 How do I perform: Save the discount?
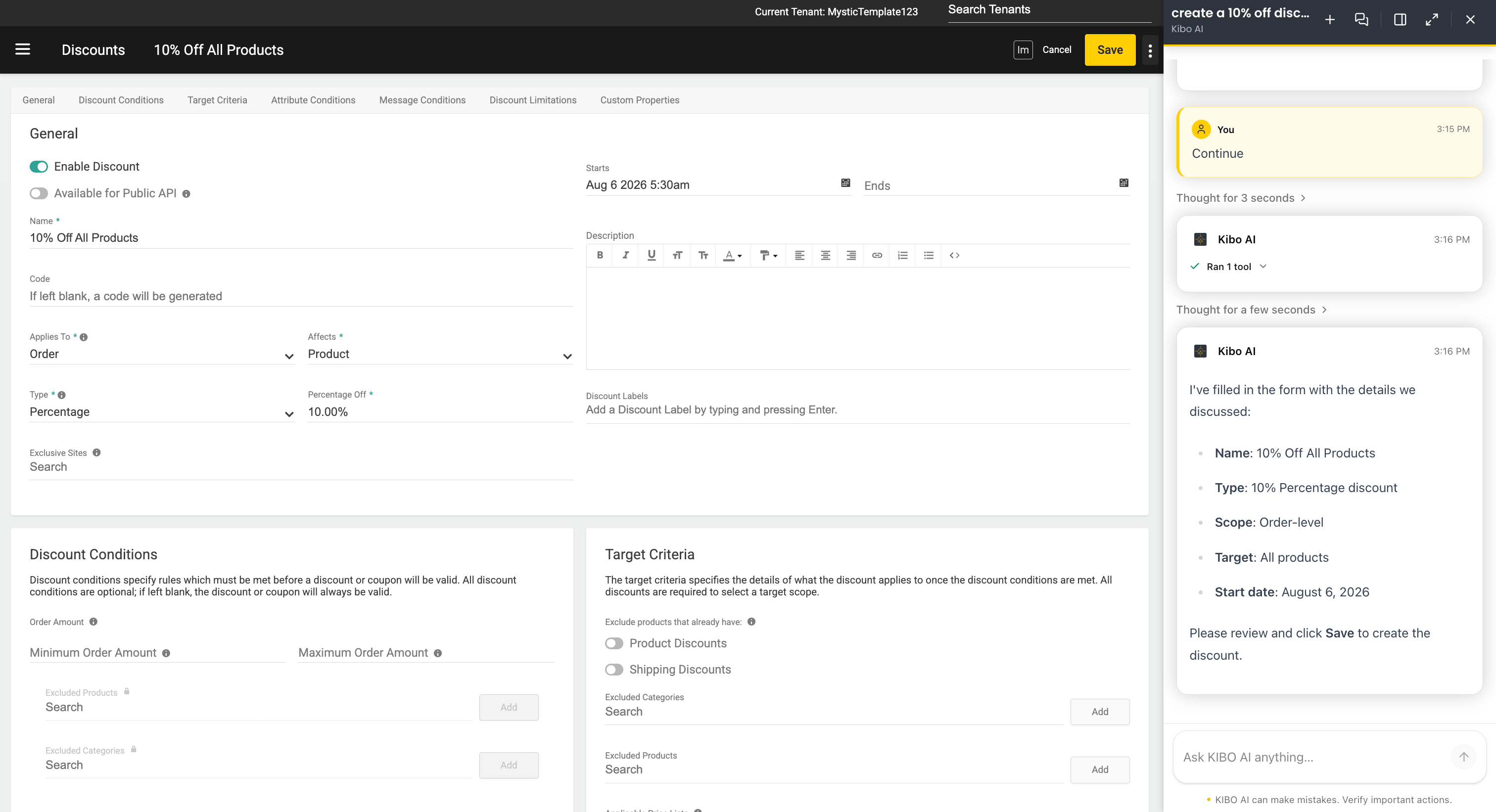[x=1109, y=50]
